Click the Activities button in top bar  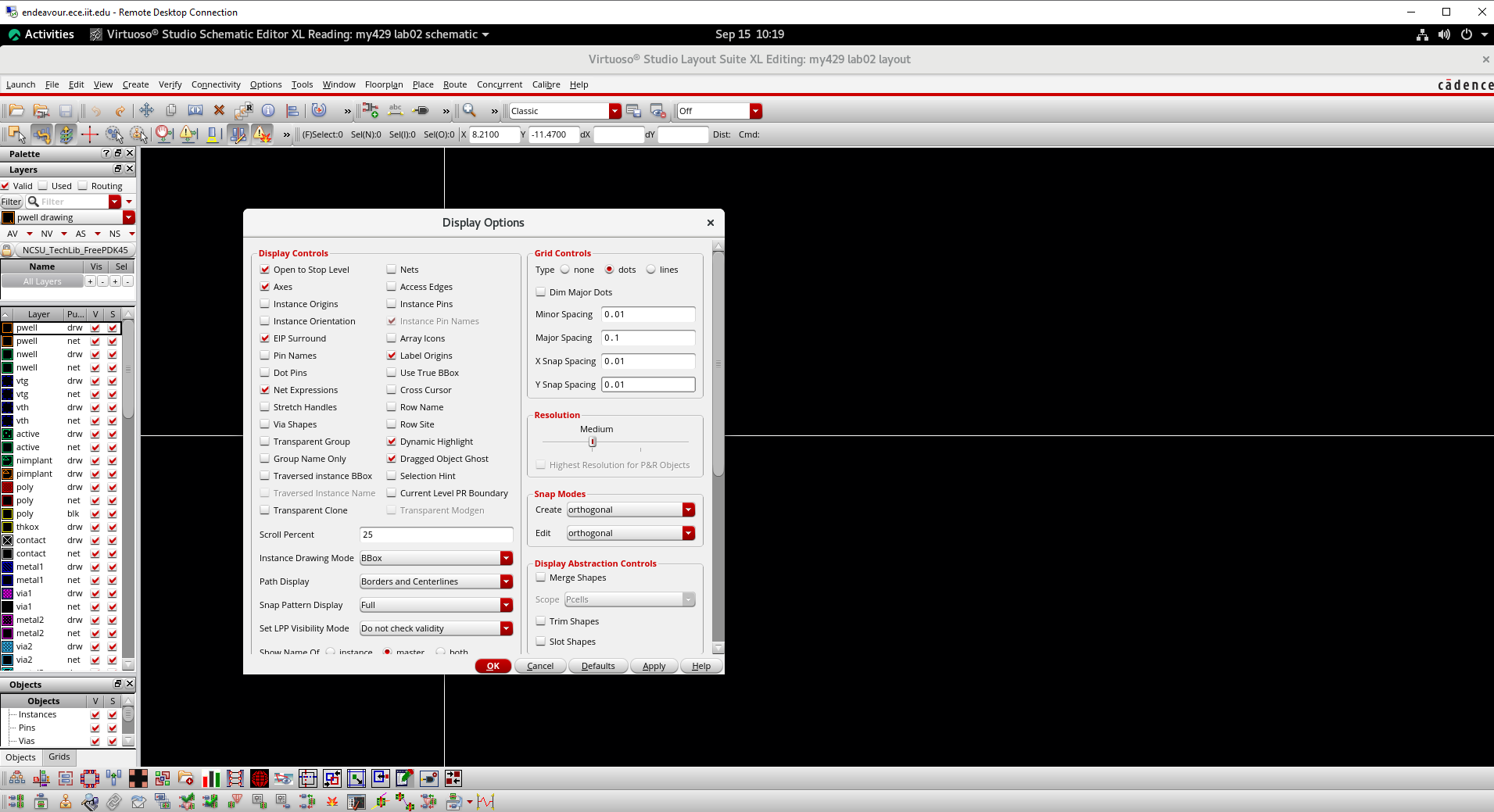coord(41,34)
